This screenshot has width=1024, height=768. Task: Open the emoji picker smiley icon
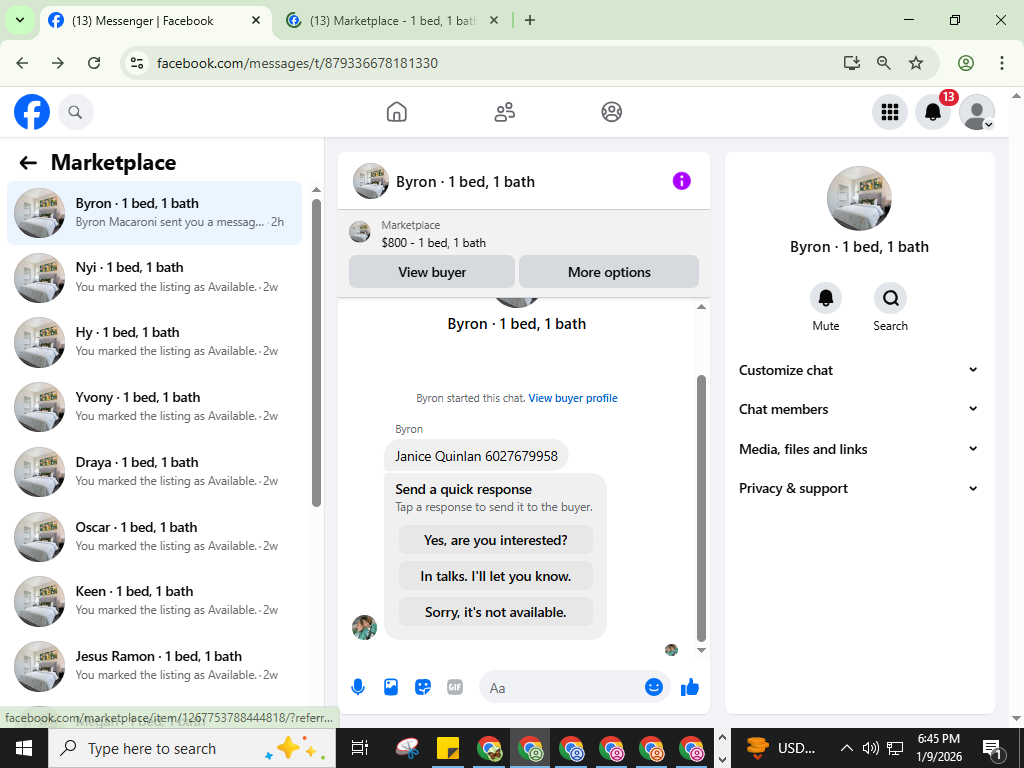[x=654, y=687]
